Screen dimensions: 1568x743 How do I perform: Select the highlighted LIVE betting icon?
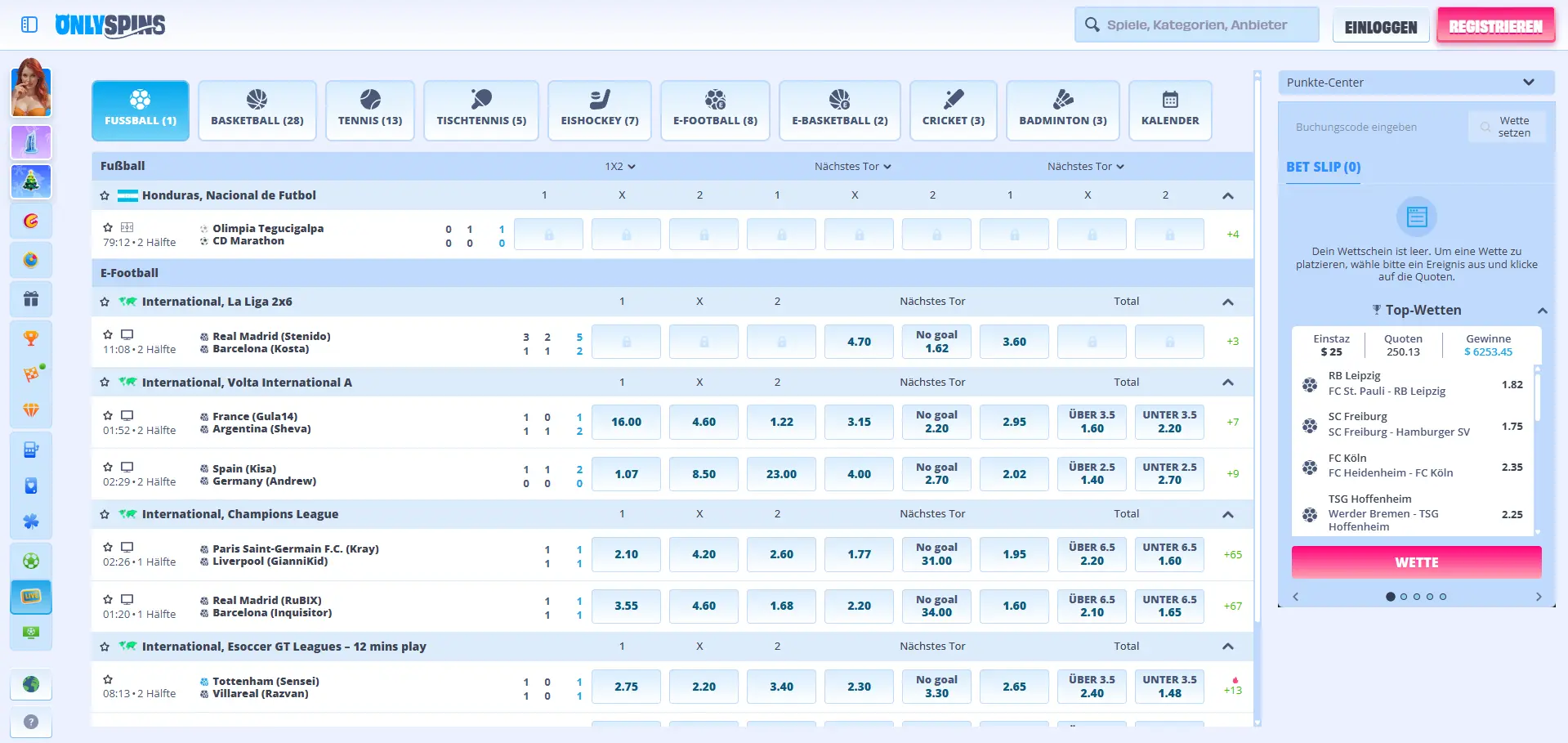(x=30, y=597)
